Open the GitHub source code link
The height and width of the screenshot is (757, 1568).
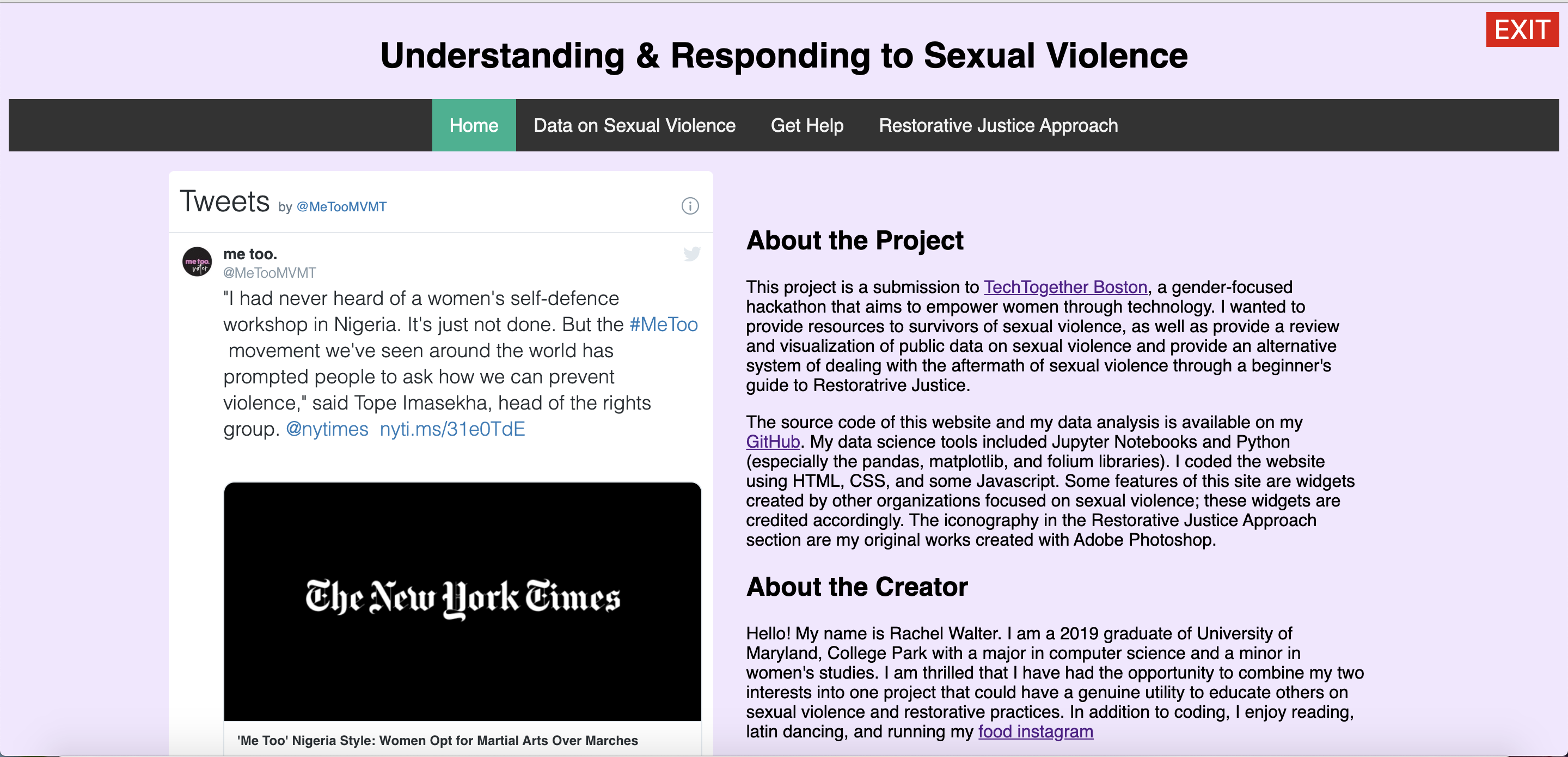coord(773,442)
